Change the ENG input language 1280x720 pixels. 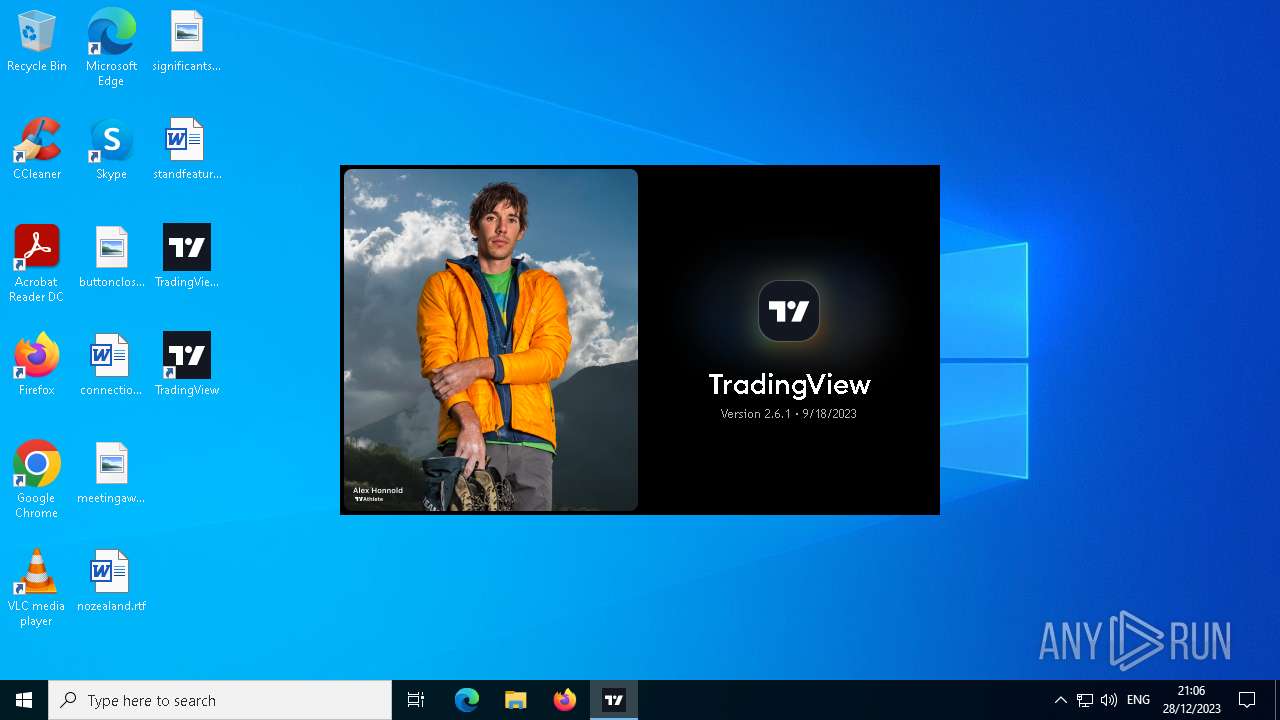tap(1138, 700)
